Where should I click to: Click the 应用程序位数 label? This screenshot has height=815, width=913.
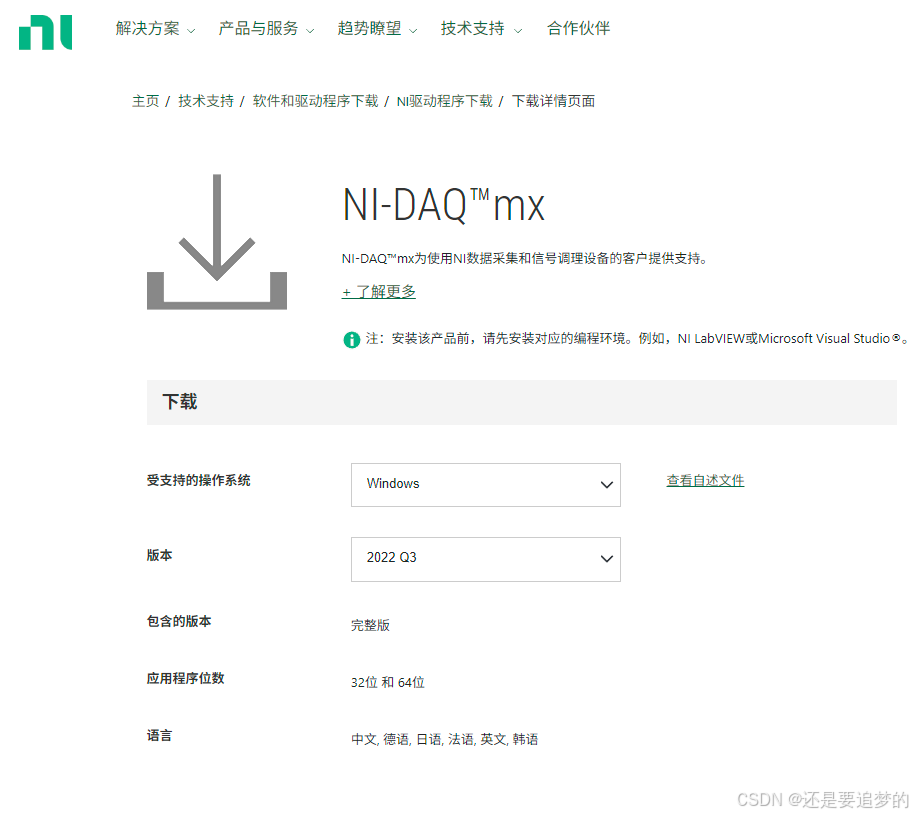[x=185, y=678]
